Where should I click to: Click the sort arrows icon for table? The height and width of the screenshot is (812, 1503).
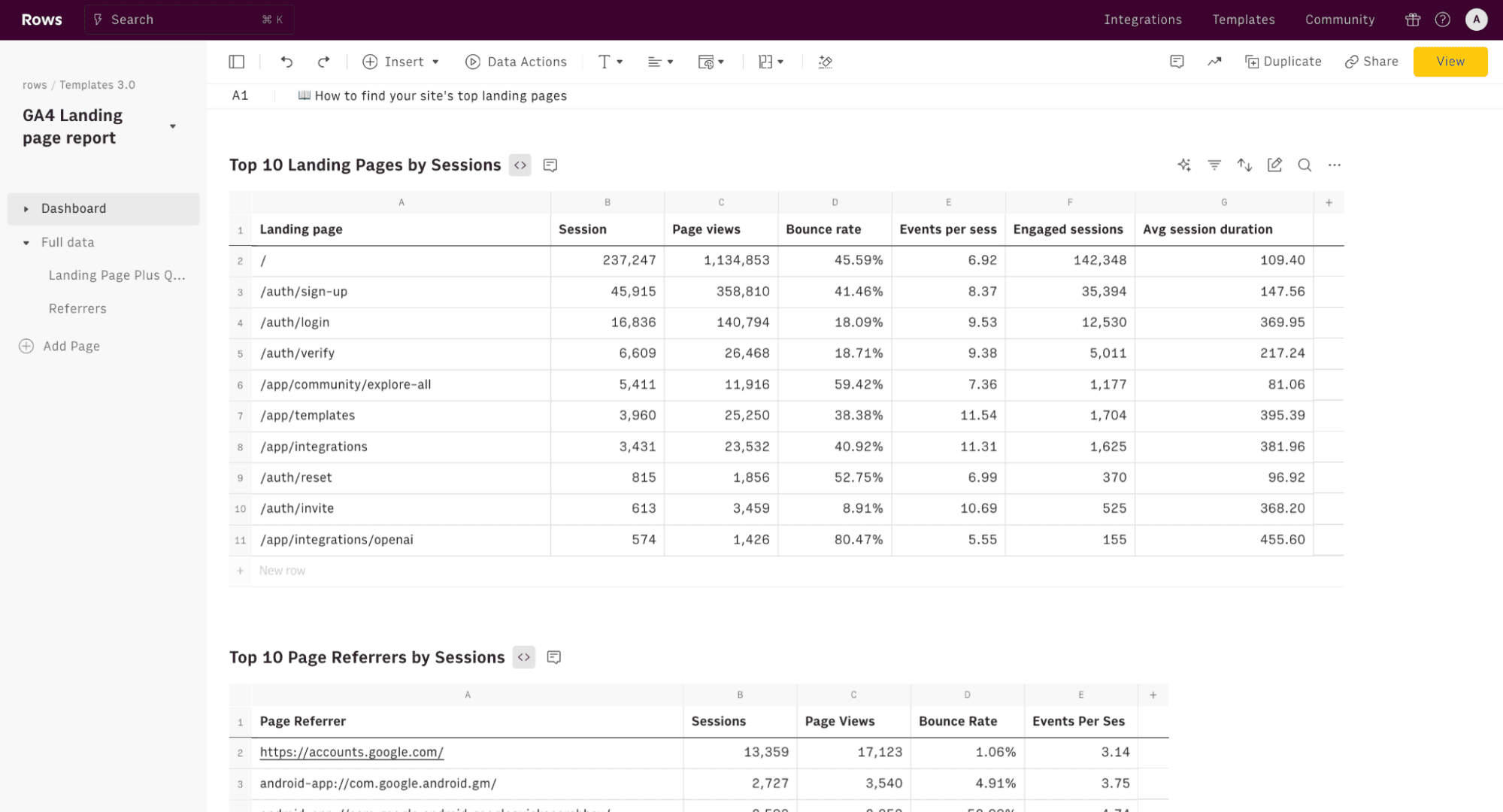click(x=1244, y=165)
